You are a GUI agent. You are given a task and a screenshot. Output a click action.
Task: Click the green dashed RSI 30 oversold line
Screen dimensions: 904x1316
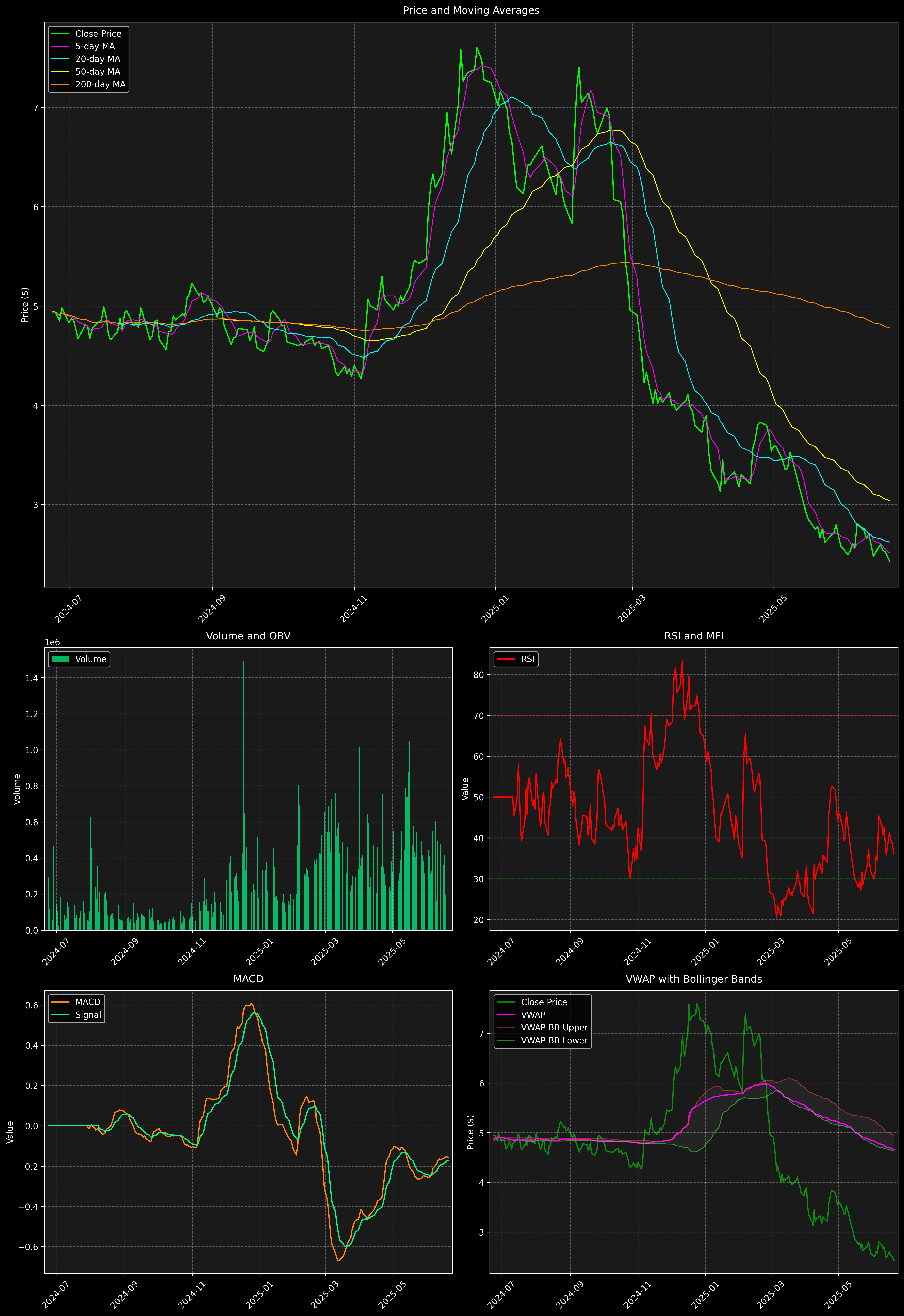694,879
